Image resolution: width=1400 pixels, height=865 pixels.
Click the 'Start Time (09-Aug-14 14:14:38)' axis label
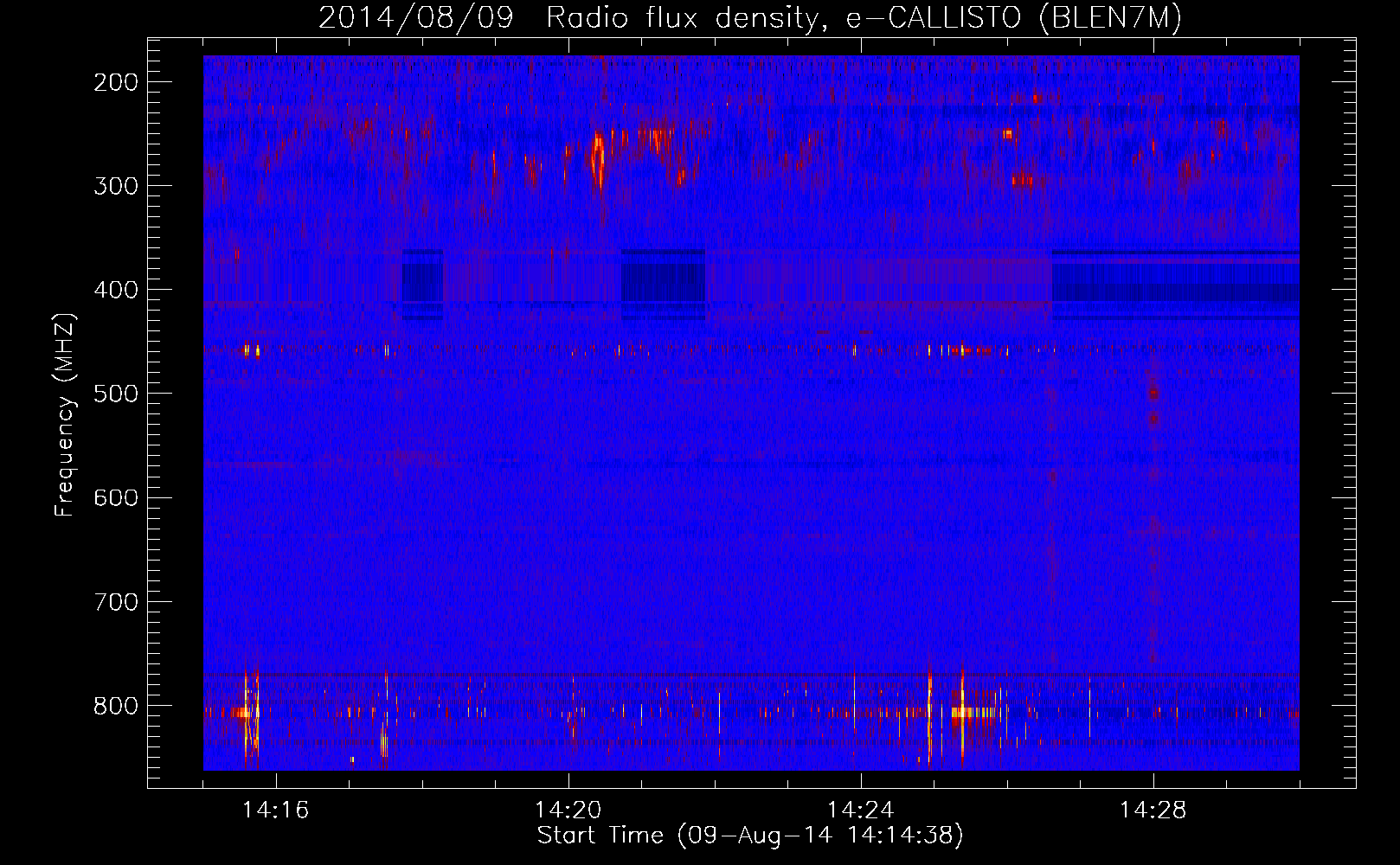coord(750,836)
